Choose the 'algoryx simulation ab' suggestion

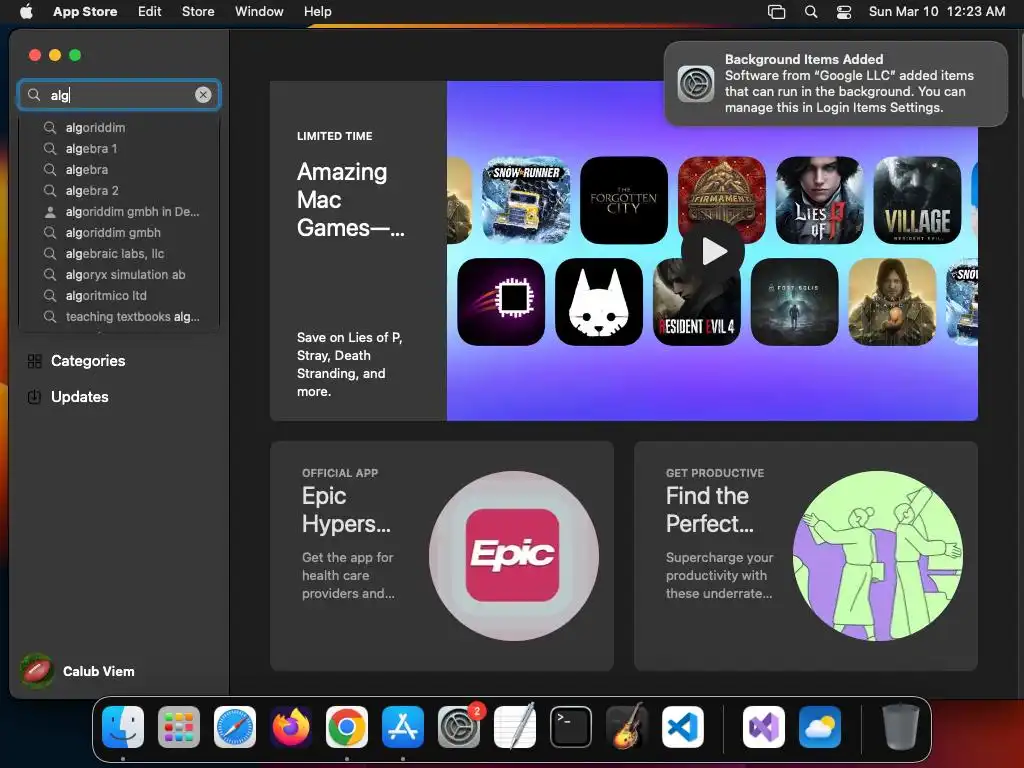[x=119, y=274]
